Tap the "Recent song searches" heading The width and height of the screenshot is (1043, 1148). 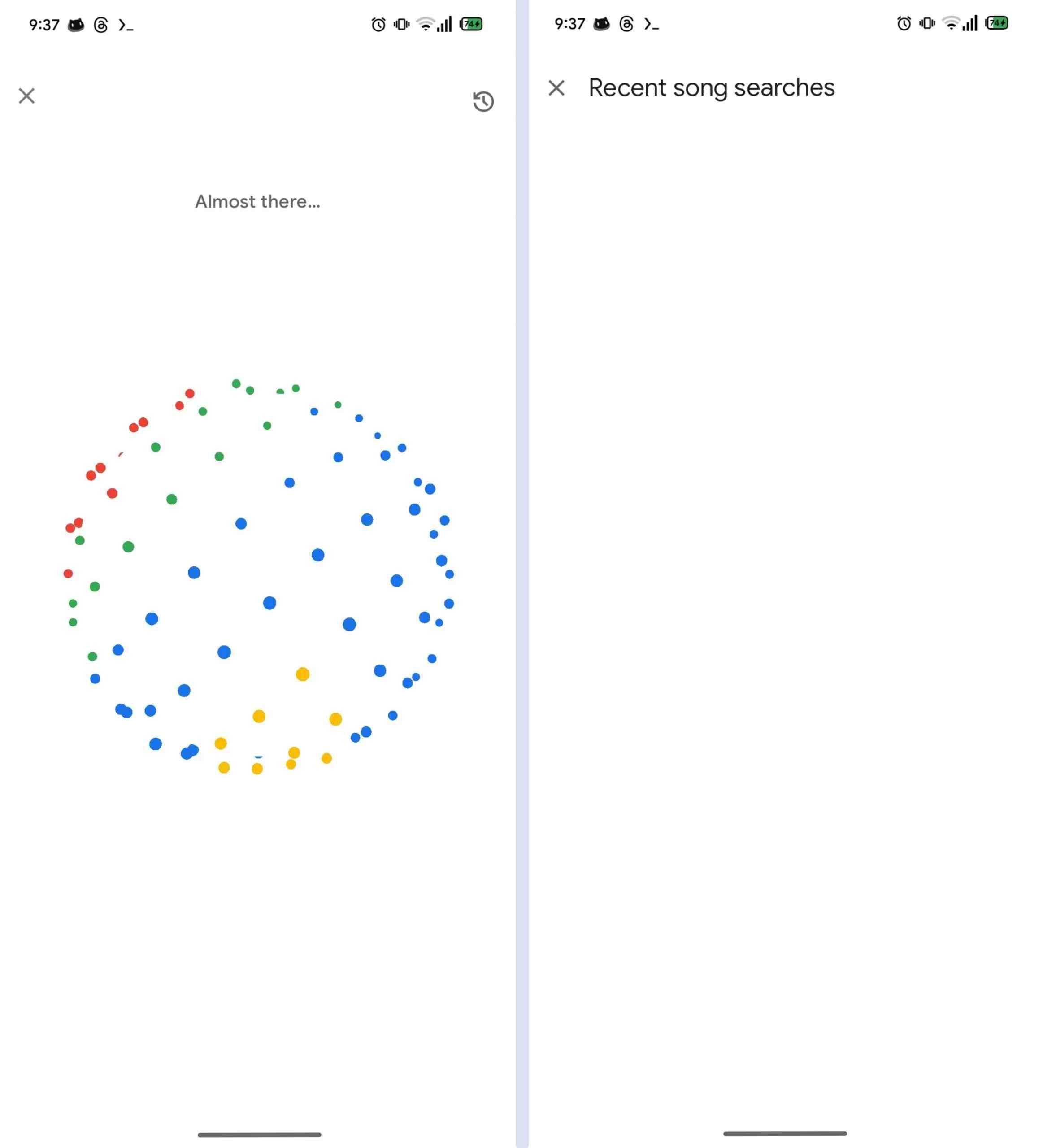tap(711, 88)
